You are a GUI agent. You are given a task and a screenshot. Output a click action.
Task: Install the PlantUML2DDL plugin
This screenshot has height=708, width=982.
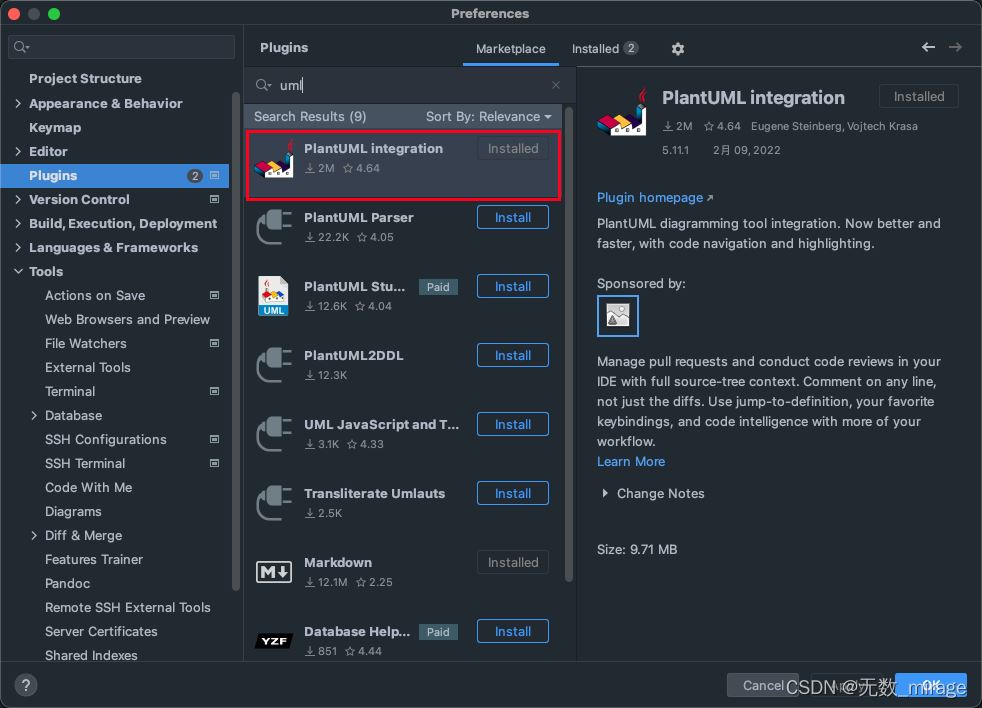click(x=513, y=355)
